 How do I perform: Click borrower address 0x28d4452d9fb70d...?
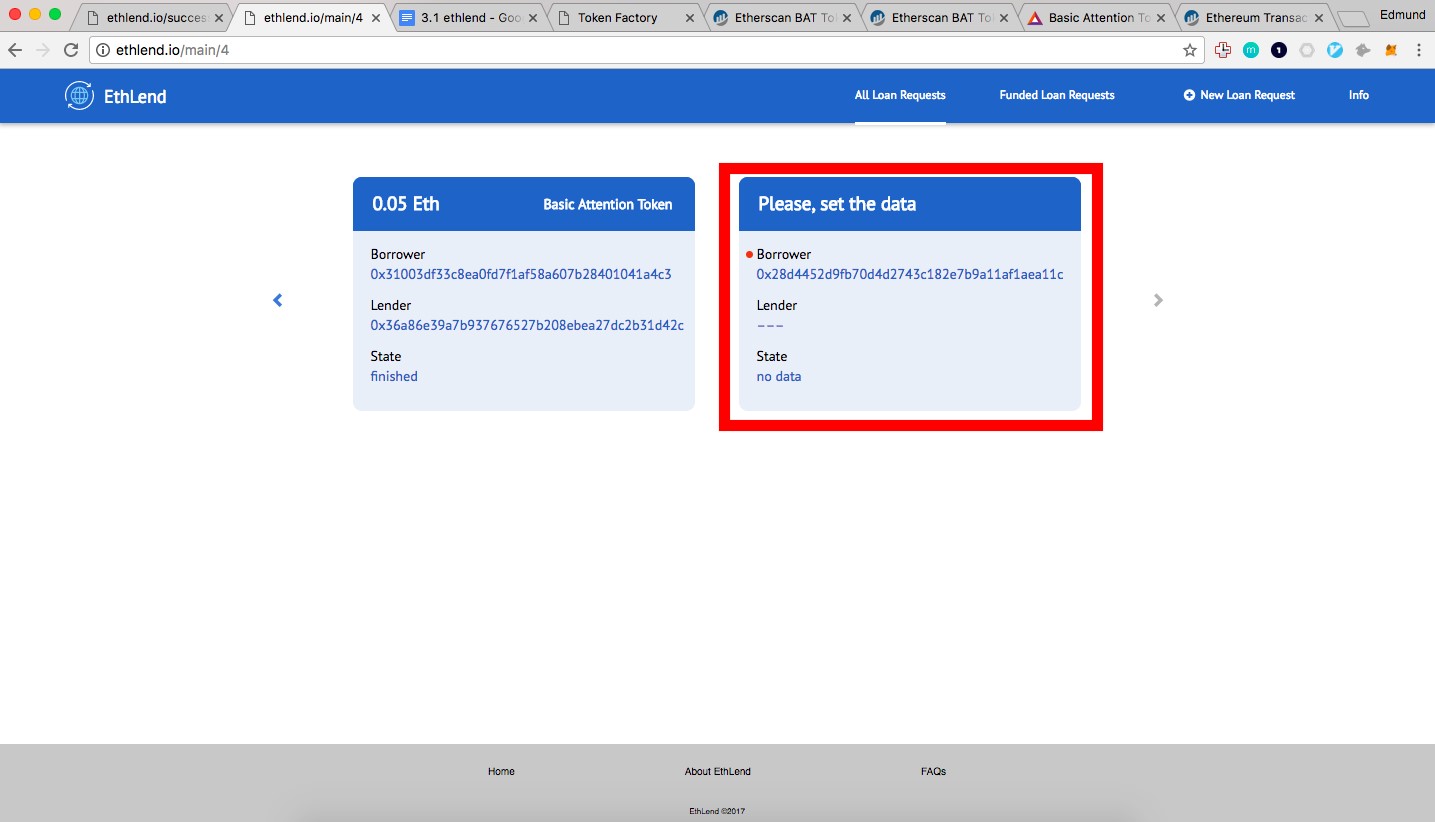pyautogui.click(x=910, y=274)
